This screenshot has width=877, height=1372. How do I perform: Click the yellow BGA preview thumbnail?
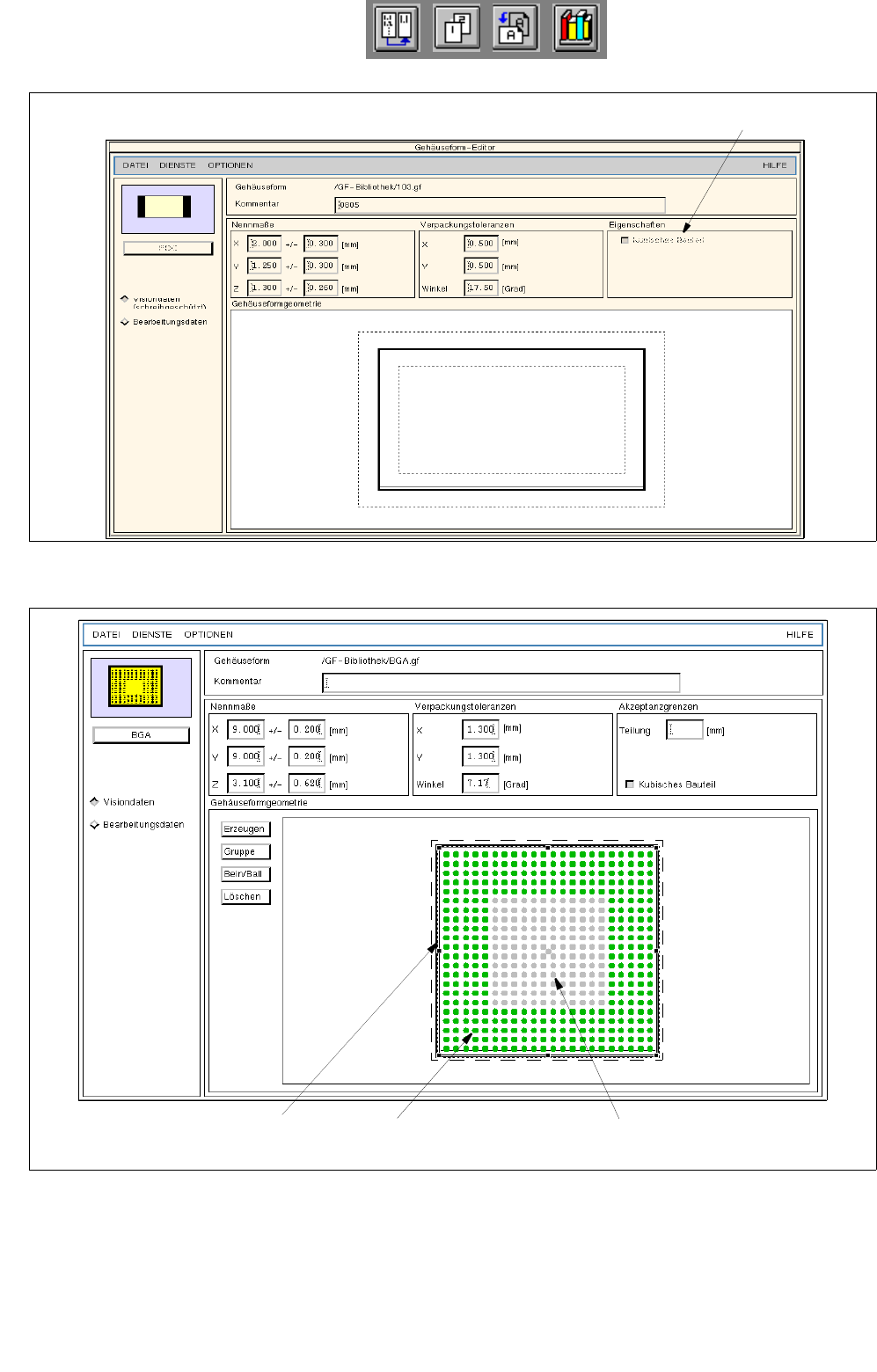(x=141, y=687)
